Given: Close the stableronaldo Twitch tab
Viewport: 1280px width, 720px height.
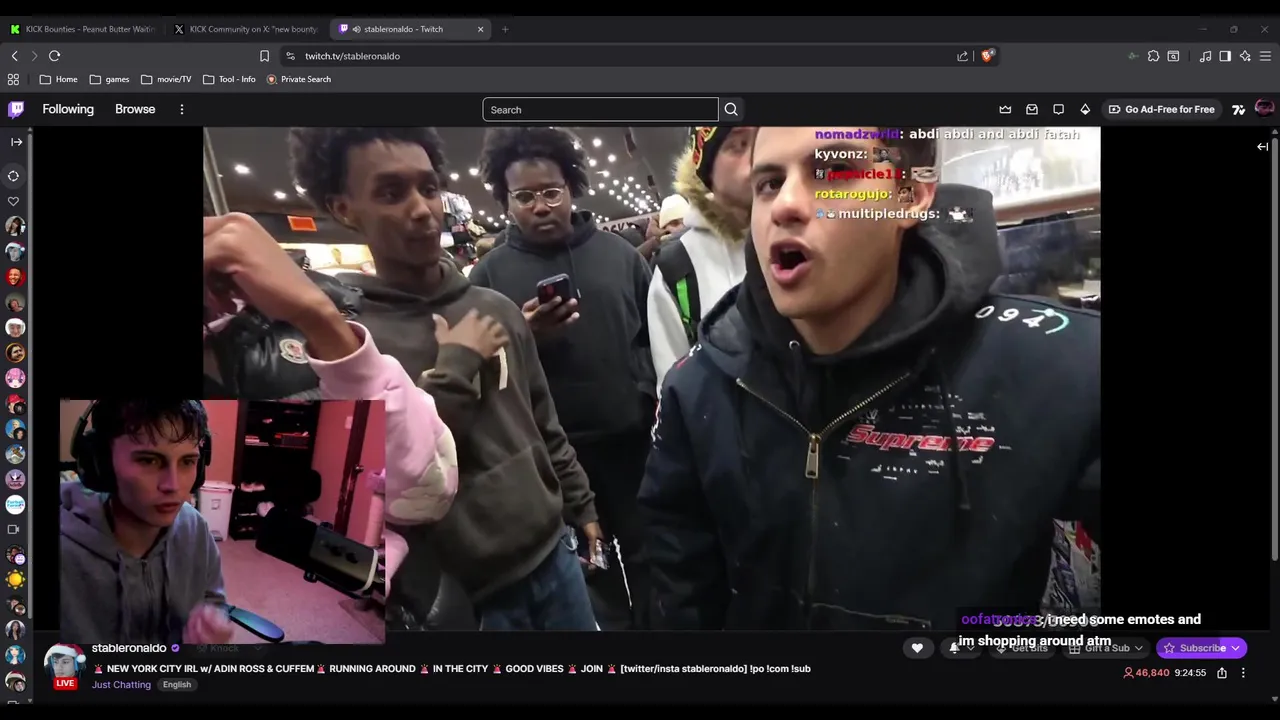Looking at the screenshot, I should click(x=480, y=29).
